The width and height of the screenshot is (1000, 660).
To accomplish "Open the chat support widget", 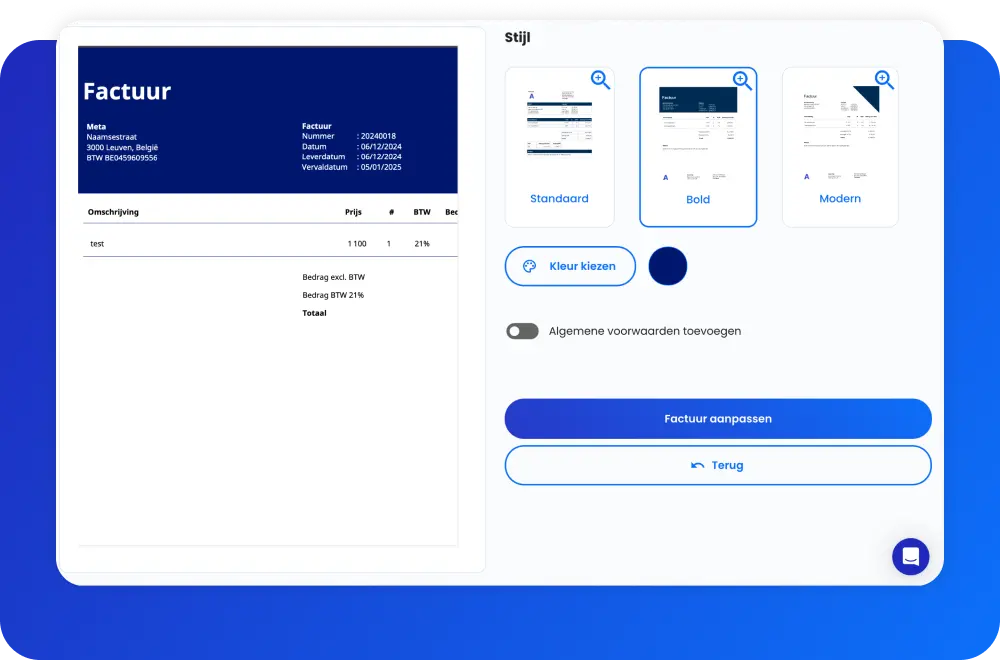I will point(910,556).
